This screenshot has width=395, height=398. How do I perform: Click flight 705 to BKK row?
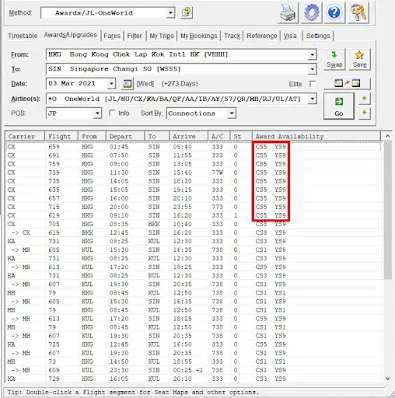point(193,224)
